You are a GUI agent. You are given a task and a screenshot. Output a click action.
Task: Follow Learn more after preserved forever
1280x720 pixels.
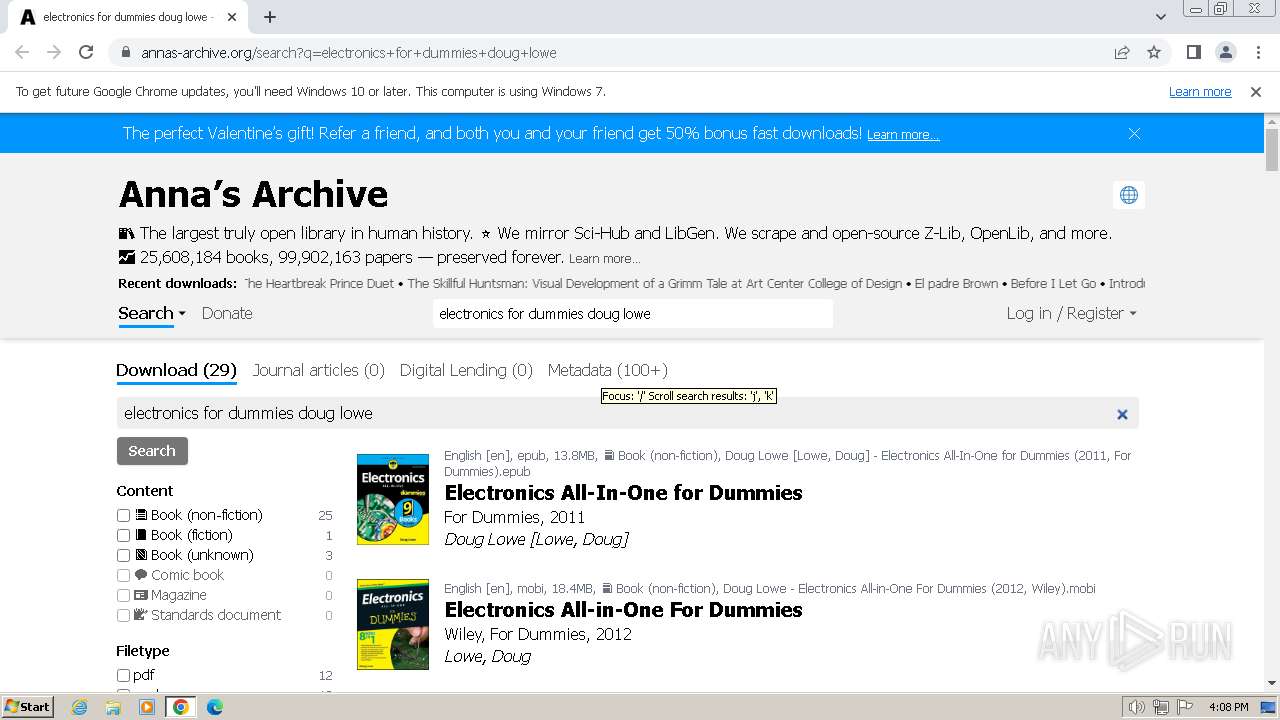point(604,259)
